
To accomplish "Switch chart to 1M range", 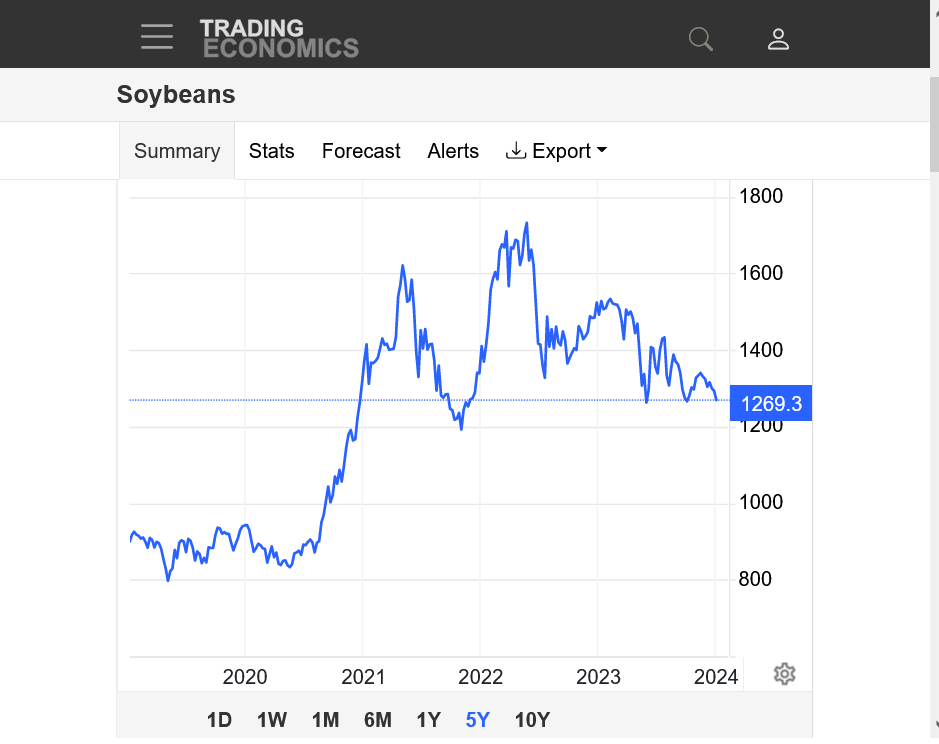I will click(x=325, y=720).
